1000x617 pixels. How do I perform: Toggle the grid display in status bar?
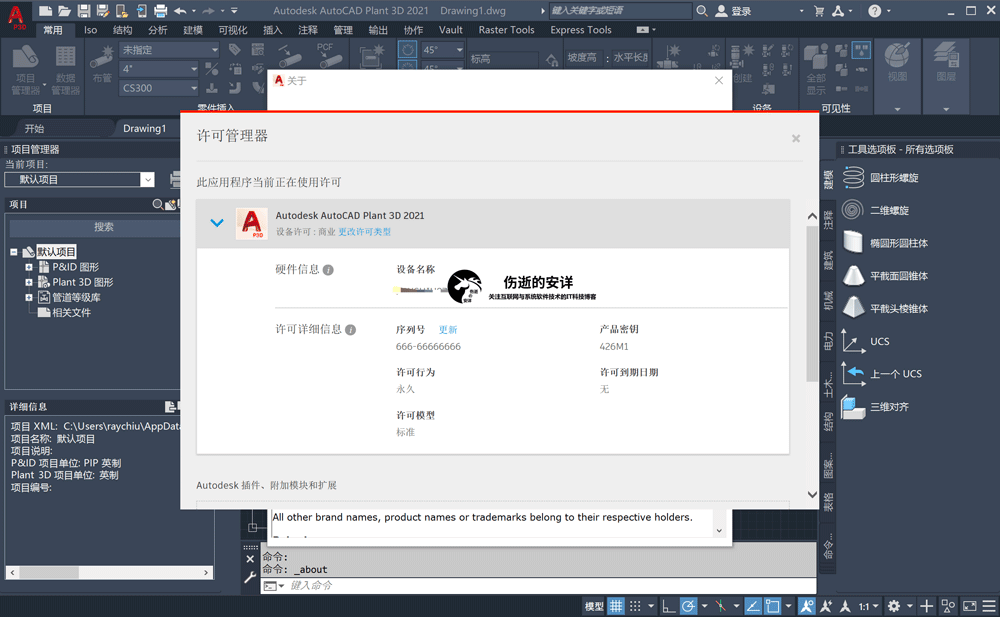(x=616, y=606)
